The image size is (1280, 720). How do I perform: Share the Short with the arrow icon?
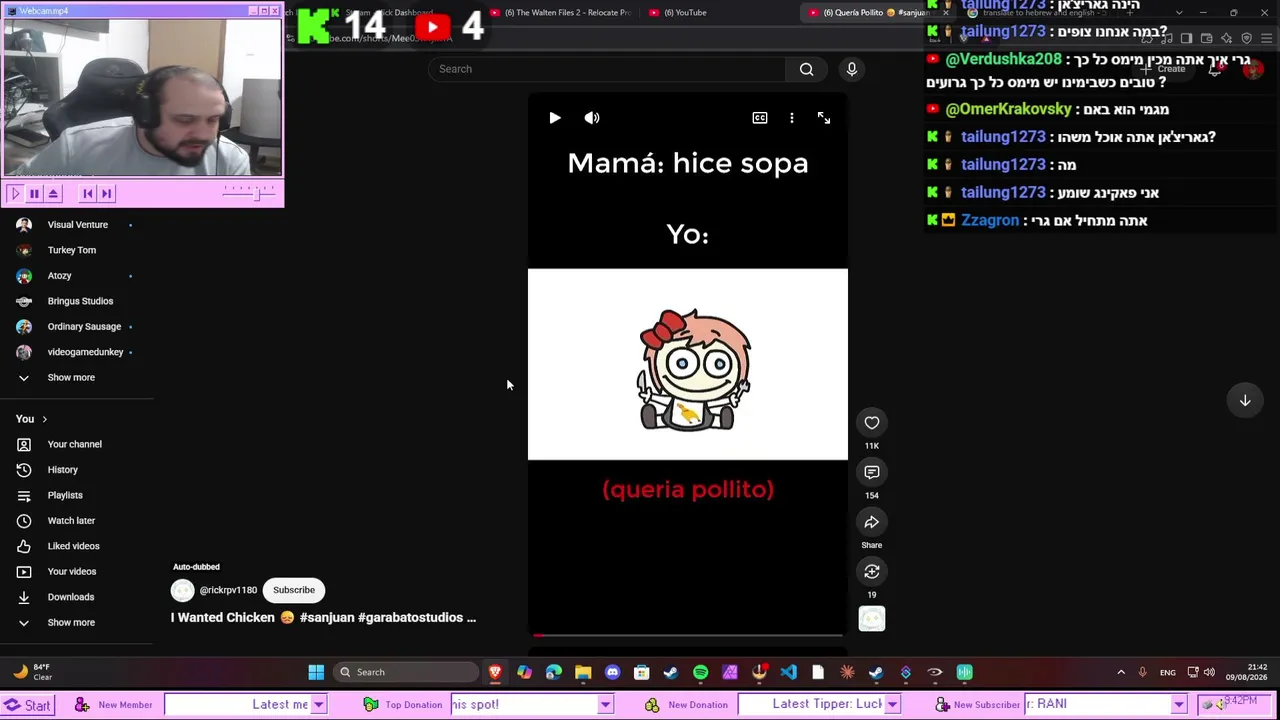pyautogui.click(x=872, y=522)
